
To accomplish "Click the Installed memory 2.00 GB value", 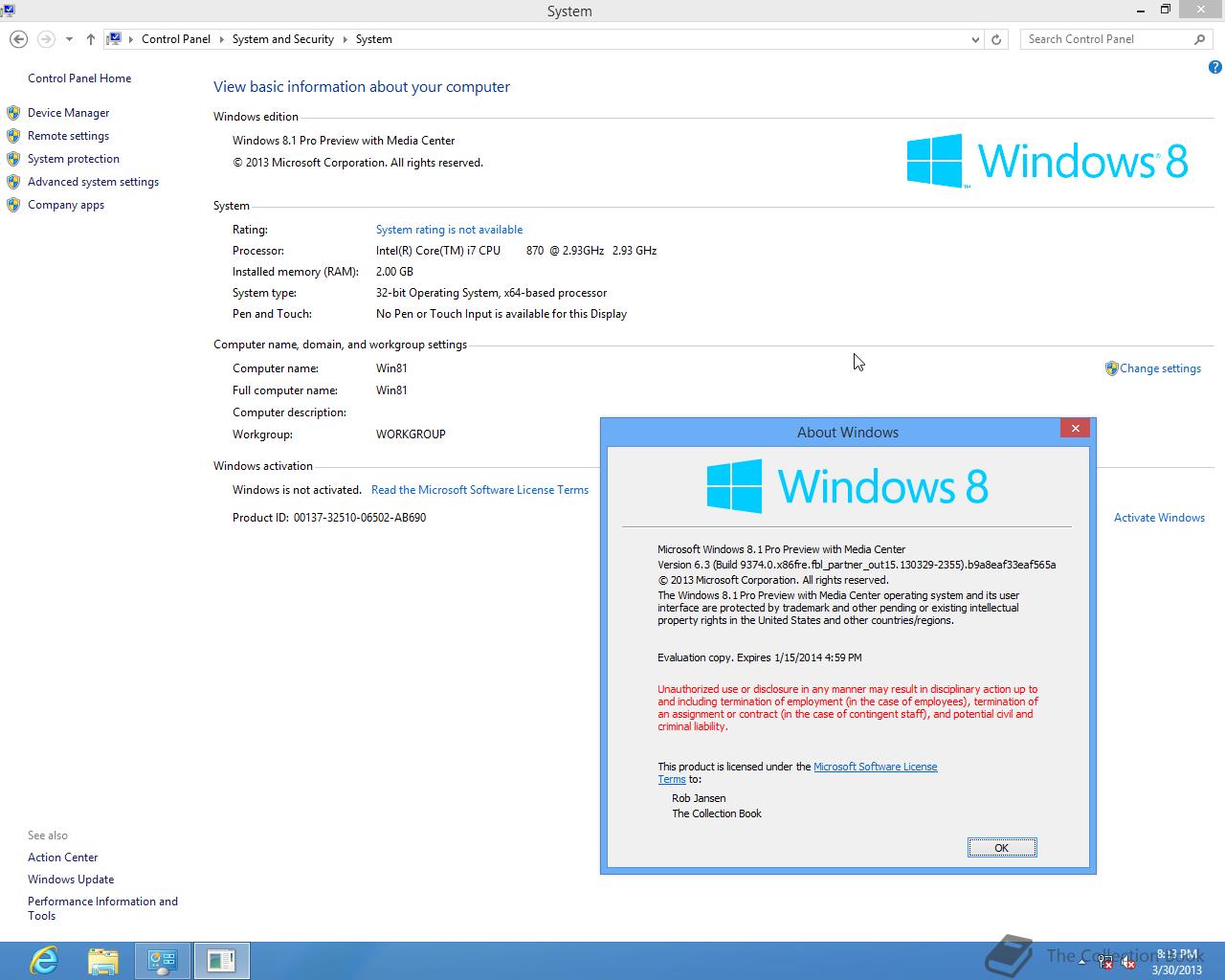I will (394, 272).
